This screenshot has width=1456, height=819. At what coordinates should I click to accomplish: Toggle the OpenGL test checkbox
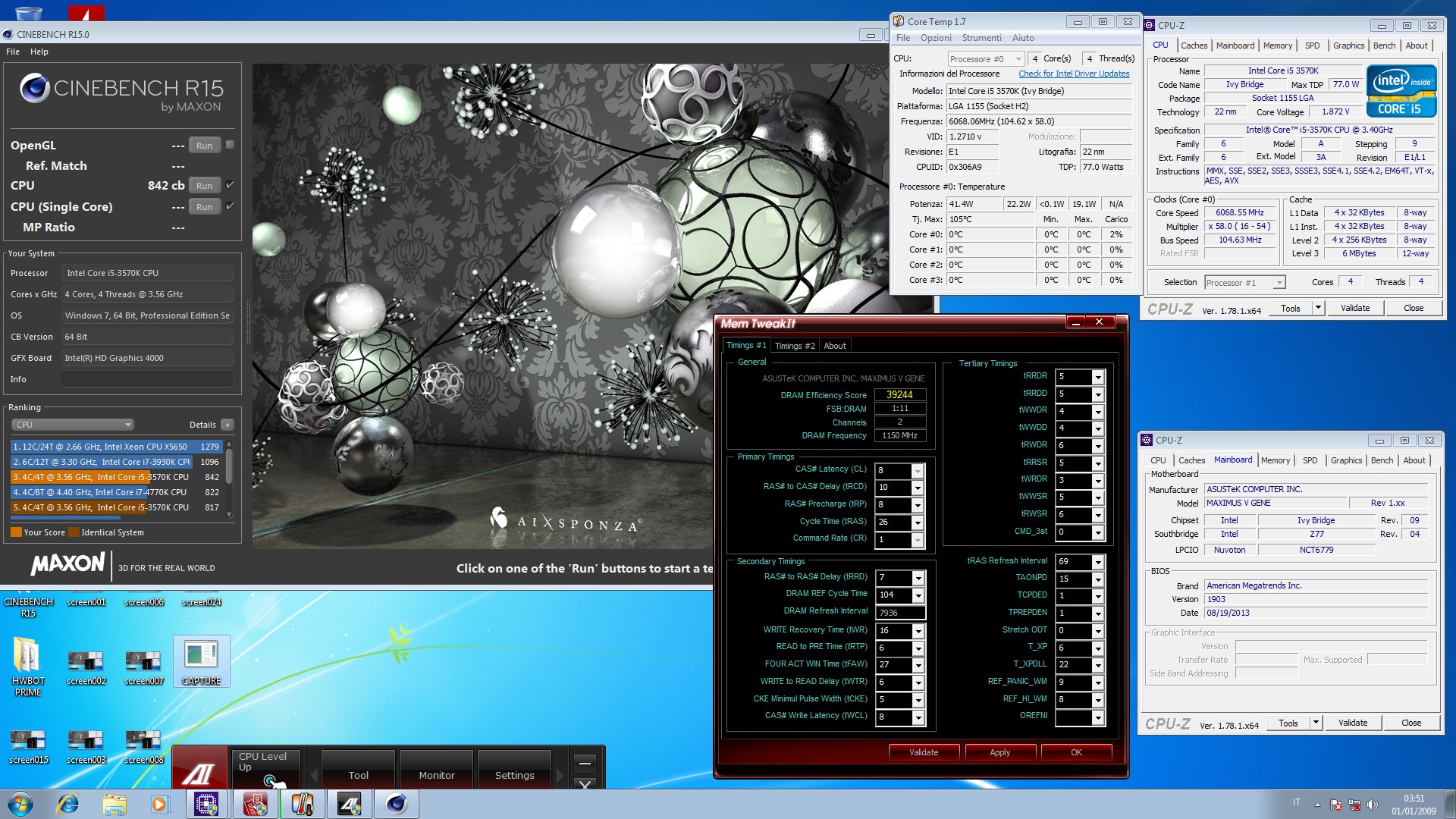230,144
